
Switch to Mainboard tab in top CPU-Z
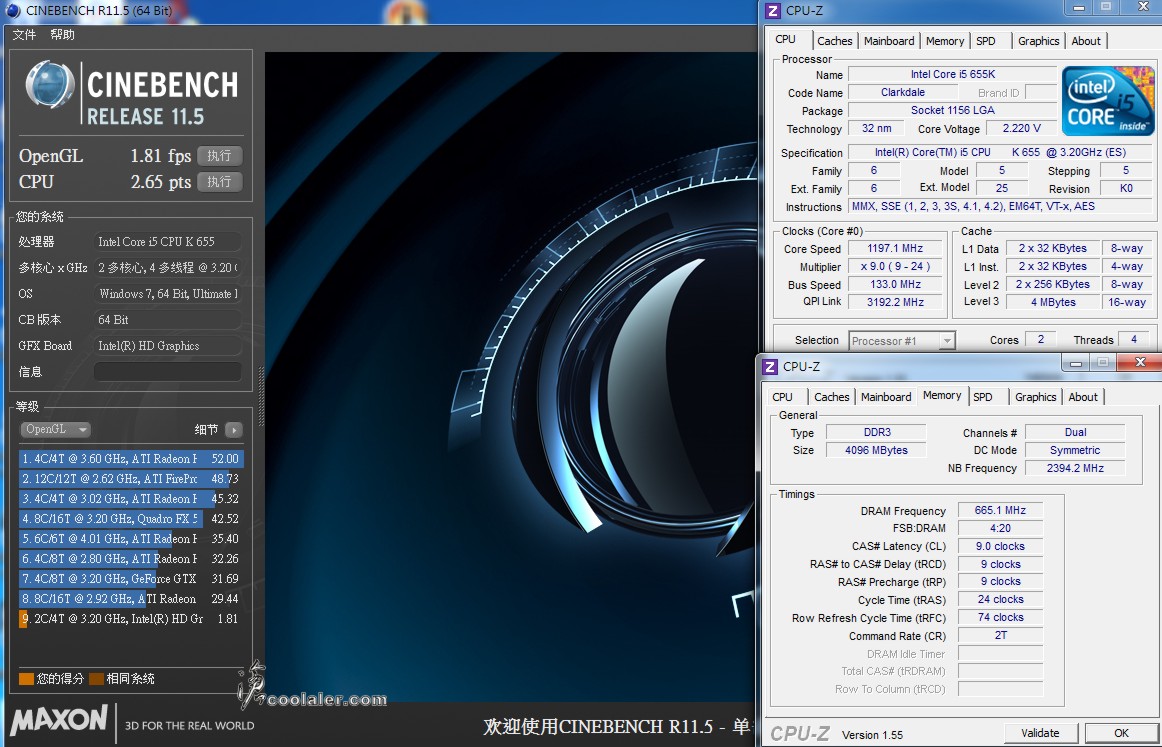(889, 42)
